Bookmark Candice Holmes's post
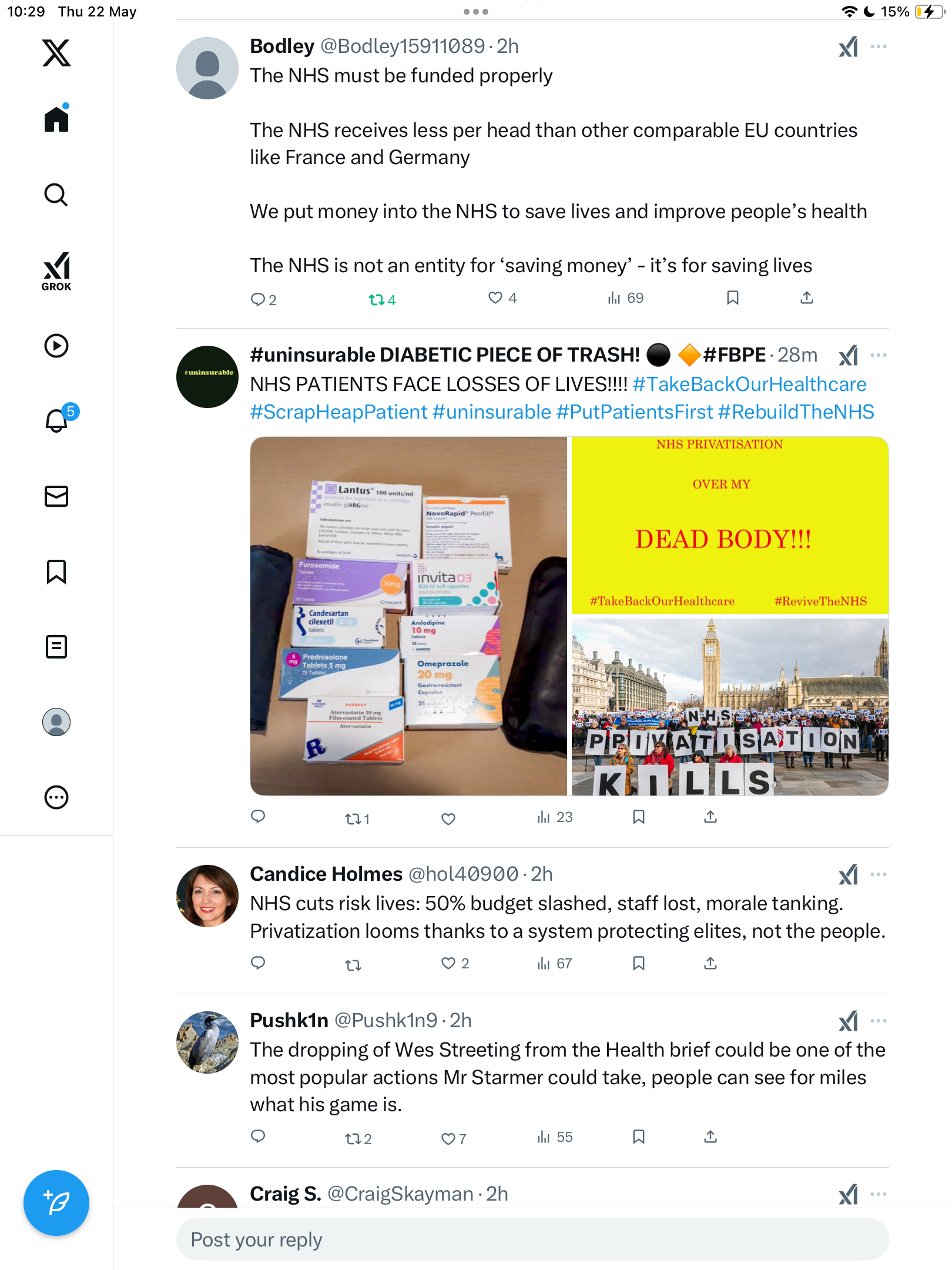 pyautogui.click(x=639, y=963)
